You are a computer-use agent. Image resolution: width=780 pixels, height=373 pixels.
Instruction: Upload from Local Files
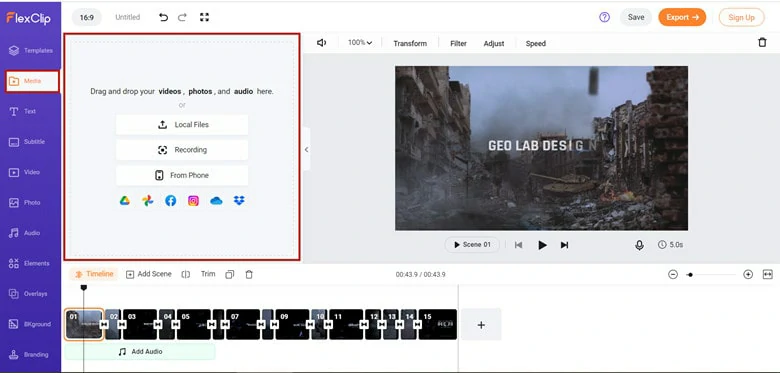[x=182, y=125]
